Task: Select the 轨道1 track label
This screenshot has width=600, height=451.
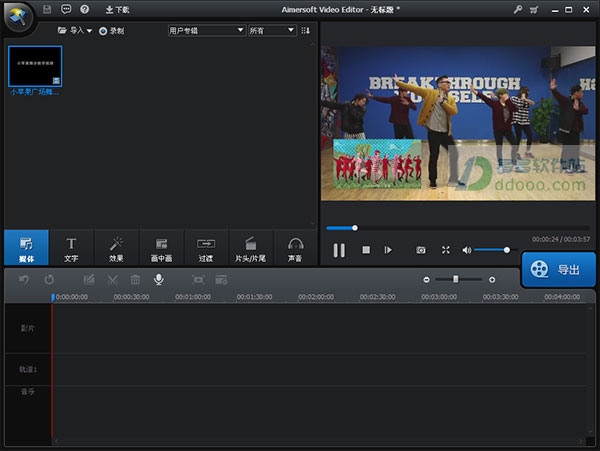Action: [x=28, y=370]
